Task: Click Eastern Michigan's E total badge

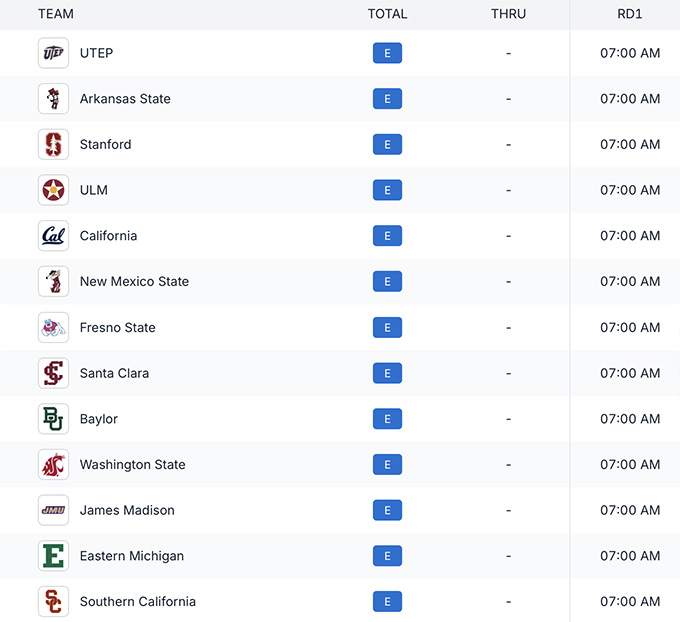Action: [387, 556]
